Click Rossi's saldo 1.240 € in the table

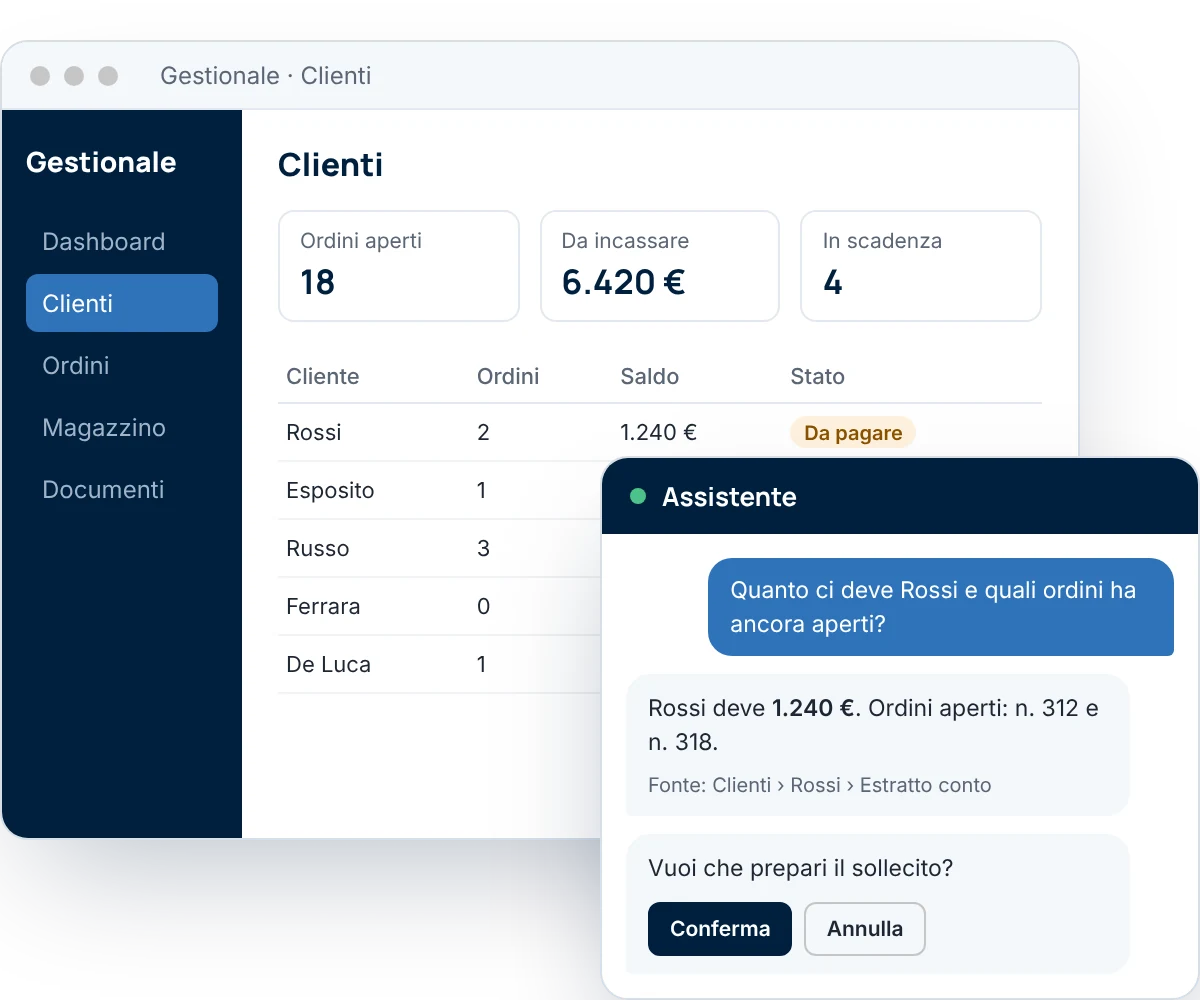pos(659,433)
